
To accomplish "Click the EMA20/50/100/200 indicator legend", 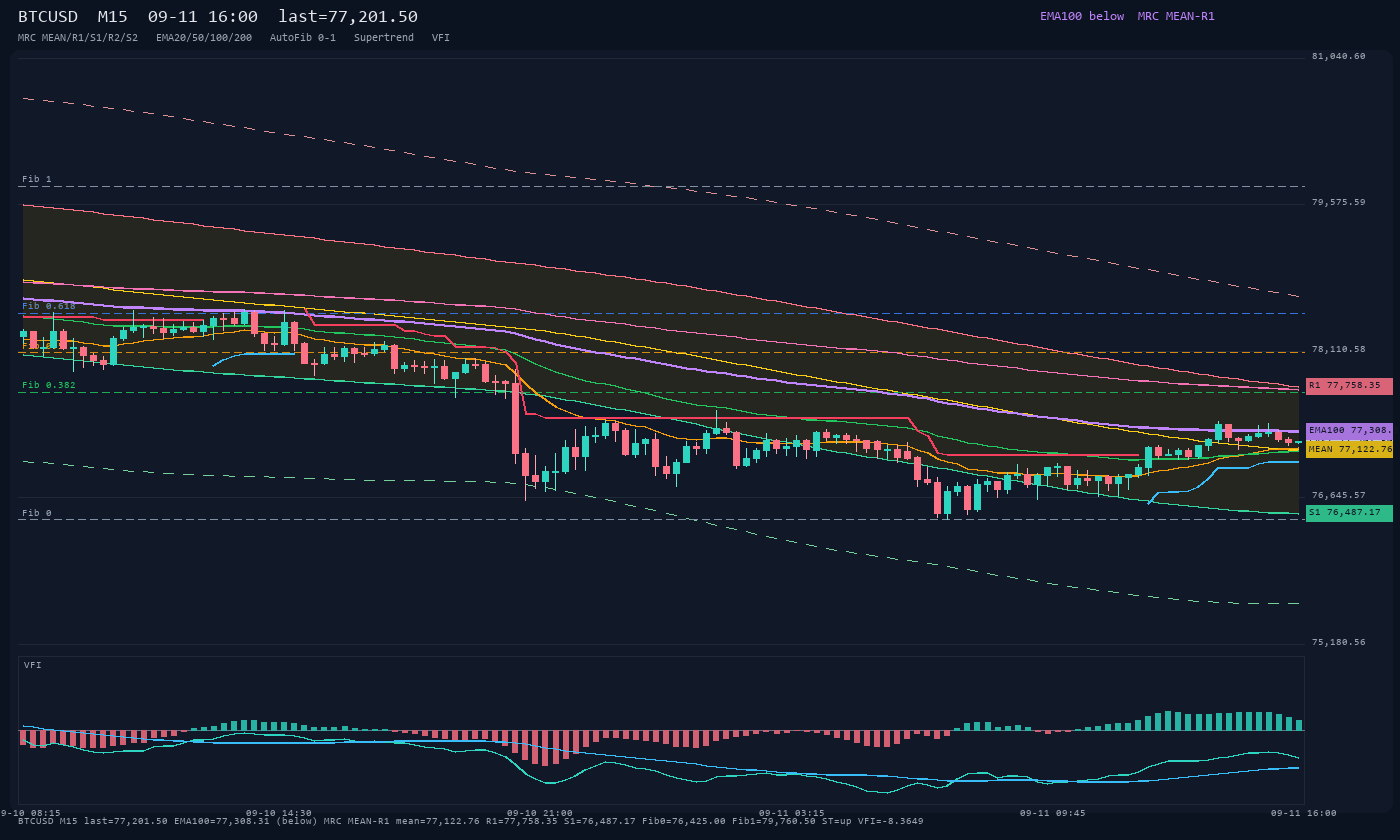I will point(204,38).
